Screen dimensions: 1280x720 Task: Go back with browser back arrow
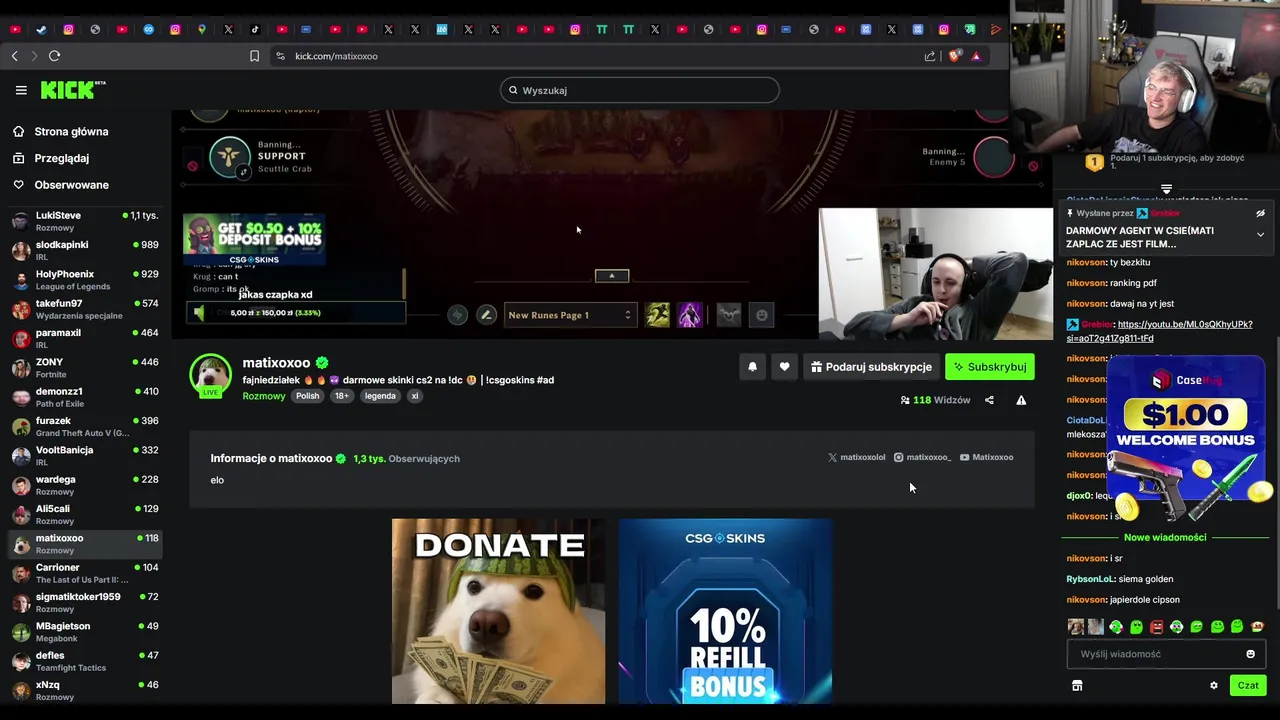point(15,56)
